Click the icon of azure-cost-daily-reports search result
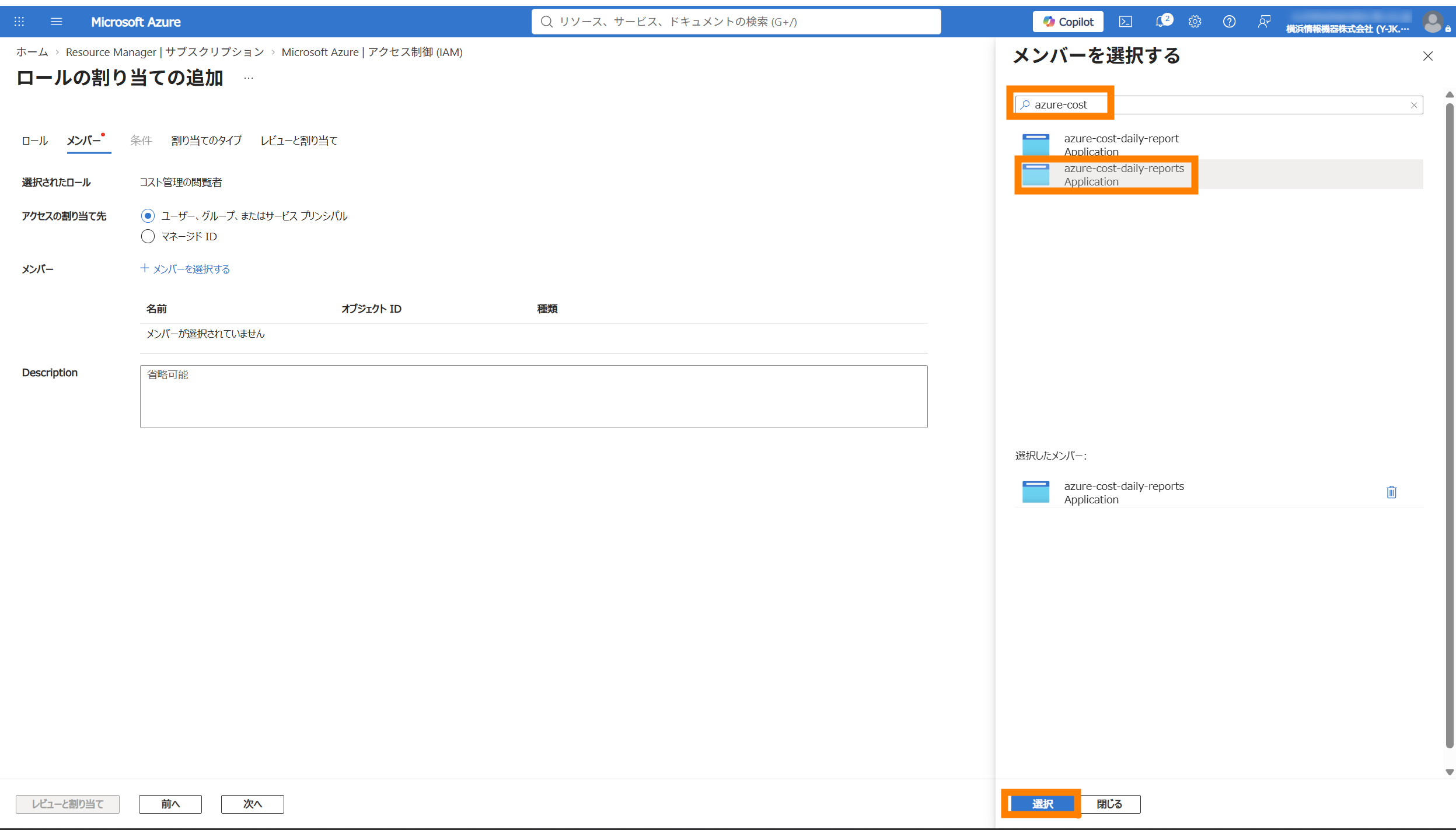The width and height of the screenshot is (1456, 830). (x=1036, y=174)
